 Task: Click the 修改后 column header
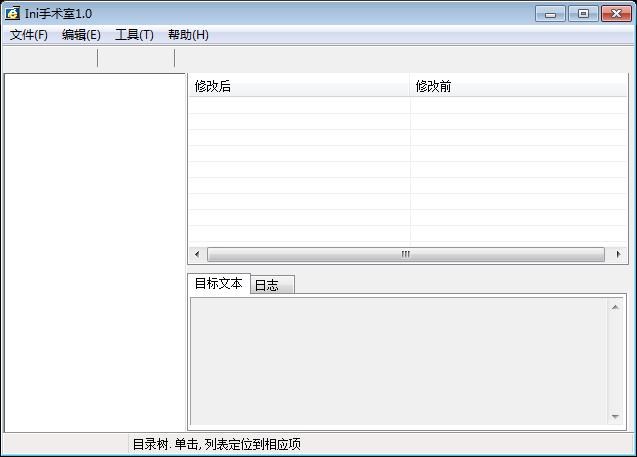(299, 87)
